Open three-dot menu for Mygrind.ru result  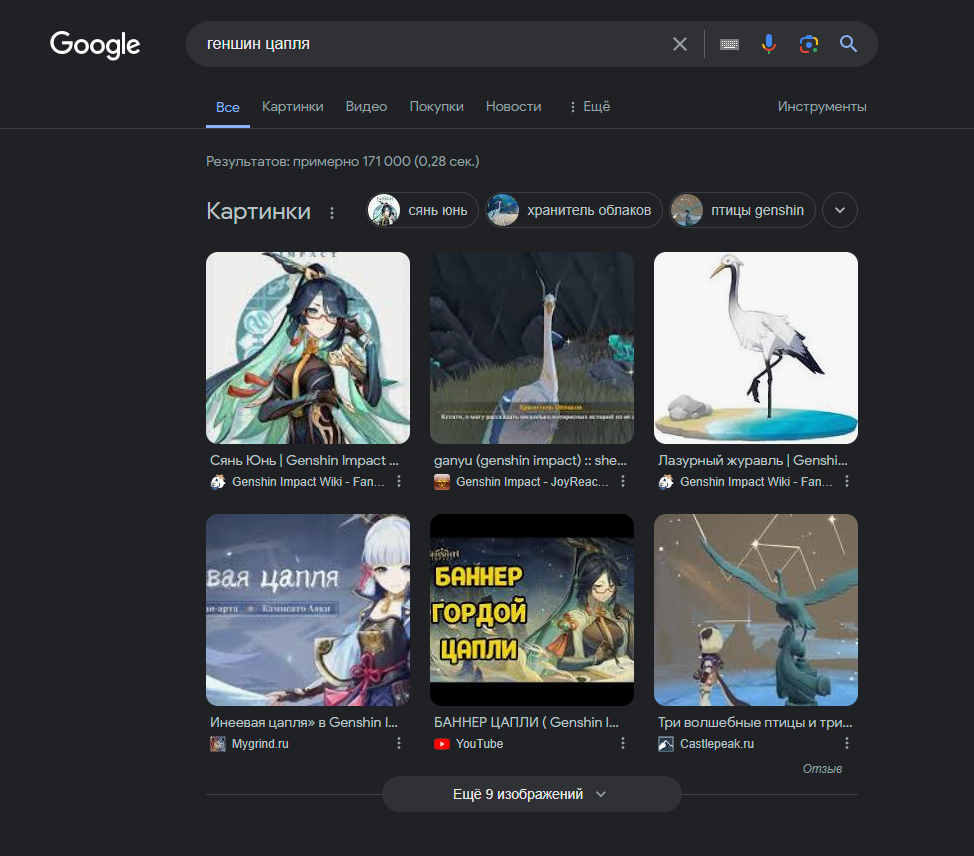coord(399,744)
